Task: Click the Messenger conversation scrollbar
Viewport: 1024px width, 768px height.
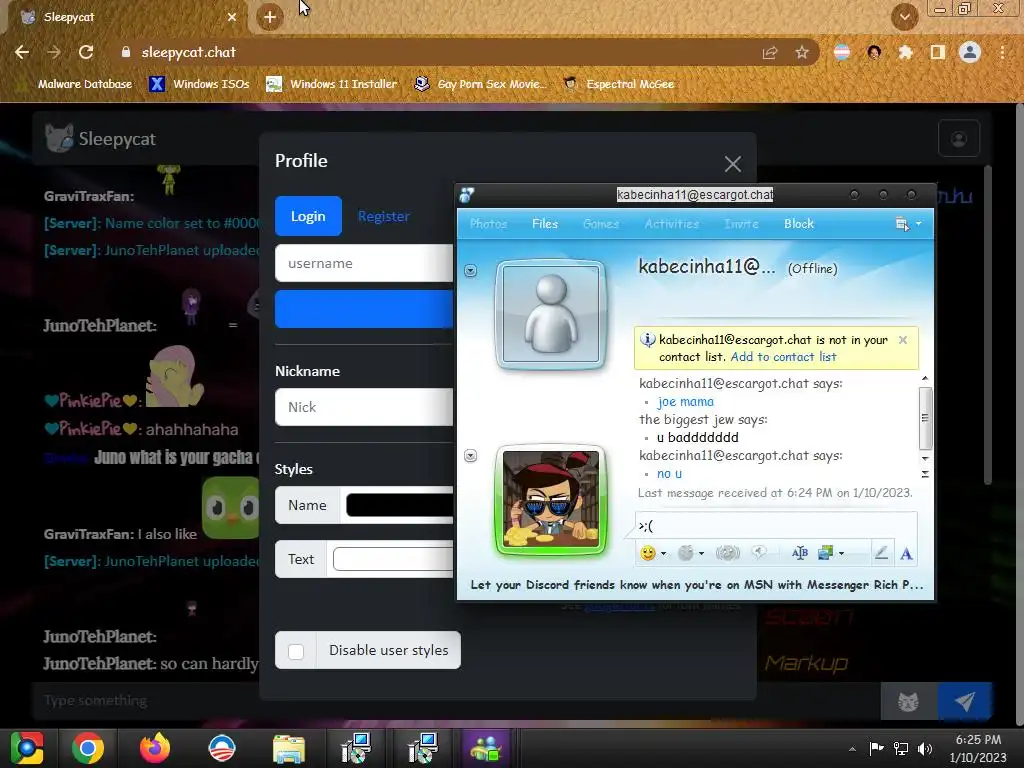Action: 925,418
